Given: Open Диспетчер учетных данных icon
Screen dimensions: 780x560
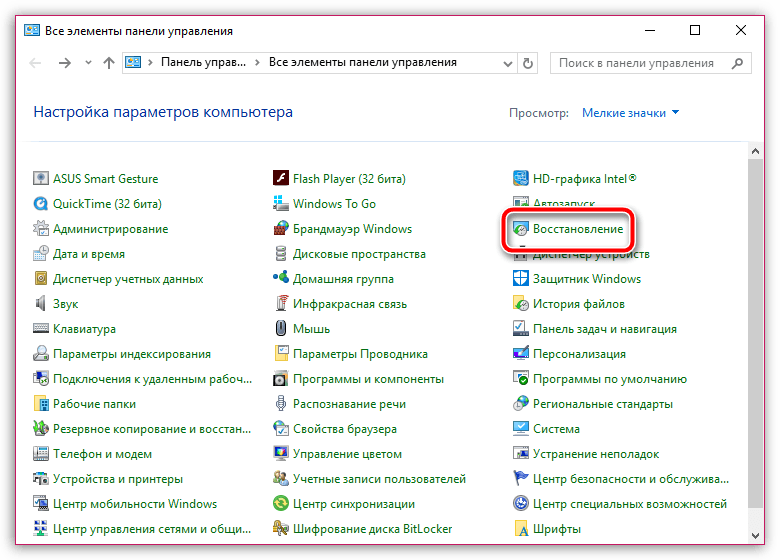Looking at the screenshot, I should click(40, 279).
